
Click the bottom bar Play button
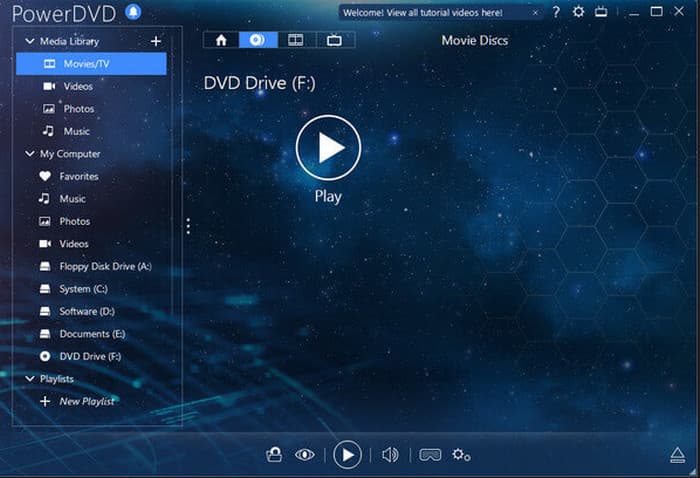tap(347, 455)
